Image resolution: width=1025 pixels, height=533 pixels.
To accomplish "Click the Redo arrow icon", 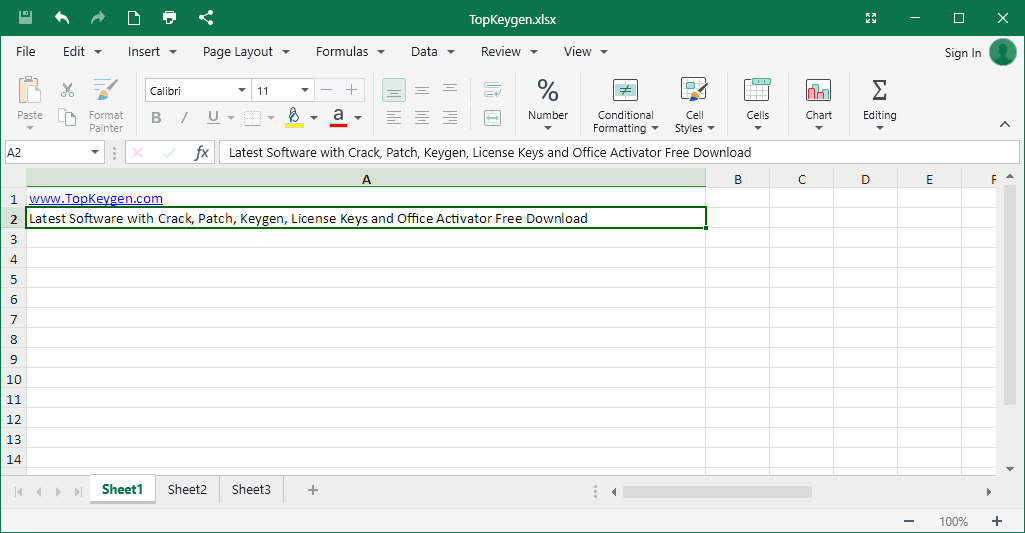I will (97, 18).
